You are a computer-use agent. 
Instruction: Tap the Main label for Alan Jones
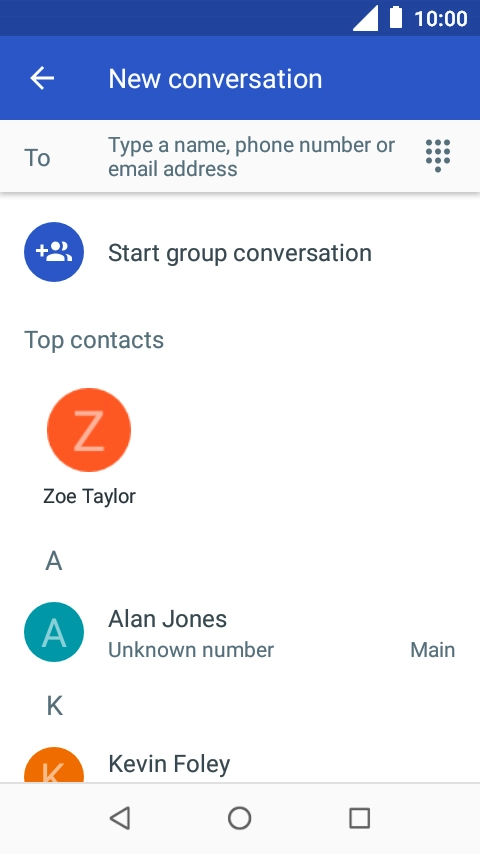(433, 650)
